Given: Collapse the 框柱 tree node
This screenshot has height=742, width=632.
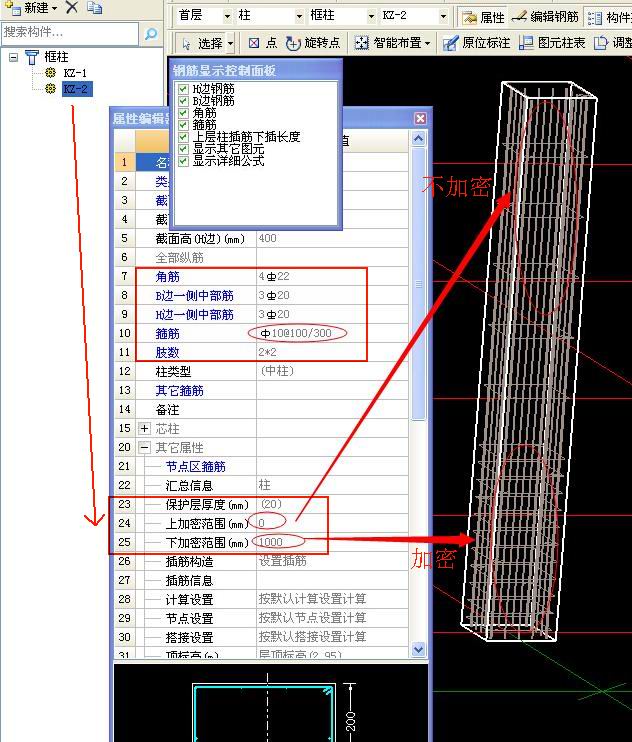Looking at the screenshot, I should 14,57.
